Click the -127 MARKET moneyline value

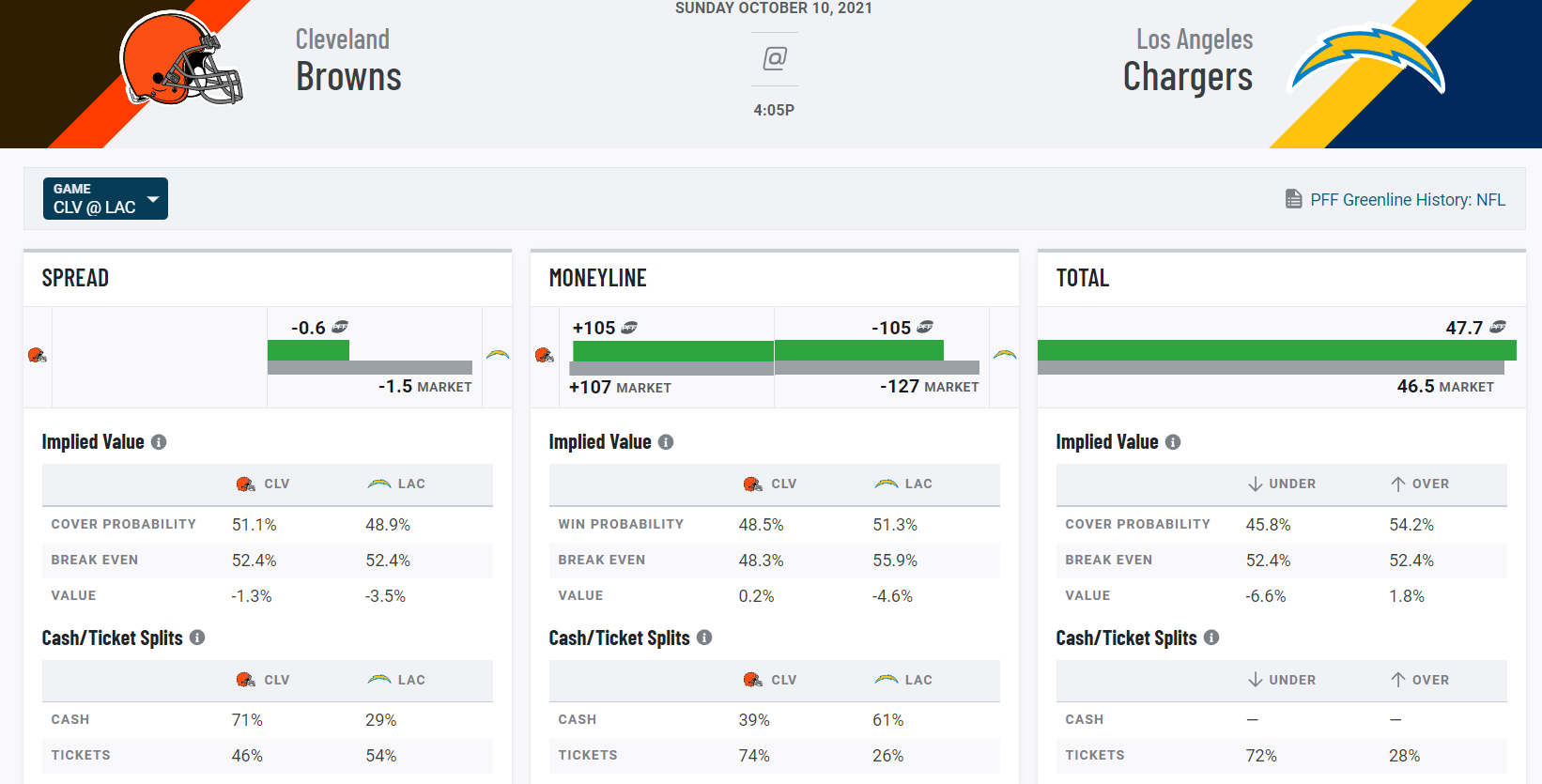930,387
